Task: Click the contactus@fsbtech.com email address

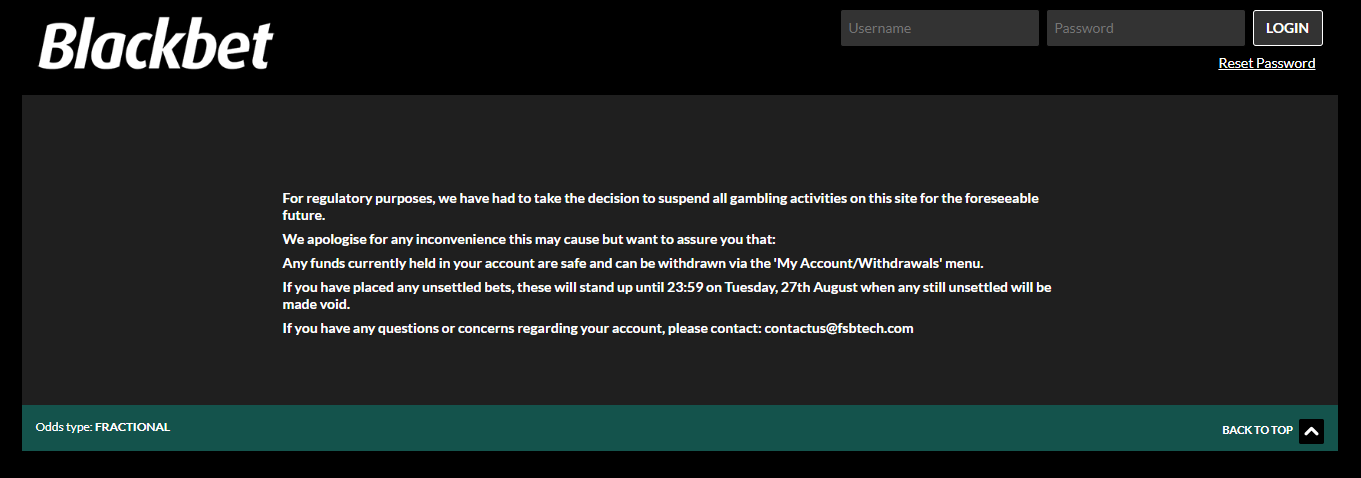Action: (x=839, y=328)
